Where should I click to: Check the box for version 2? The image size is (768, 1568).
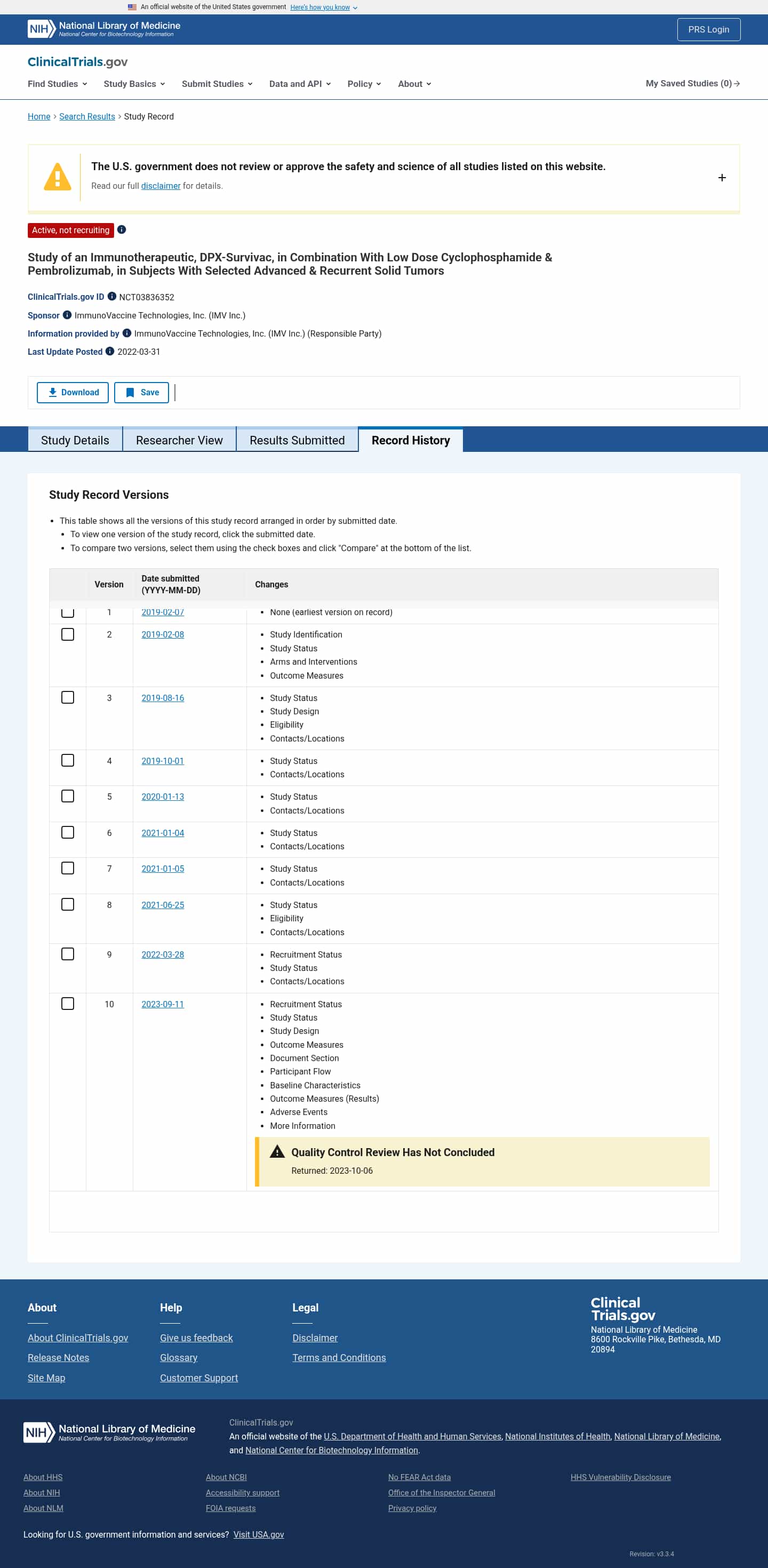68,634
